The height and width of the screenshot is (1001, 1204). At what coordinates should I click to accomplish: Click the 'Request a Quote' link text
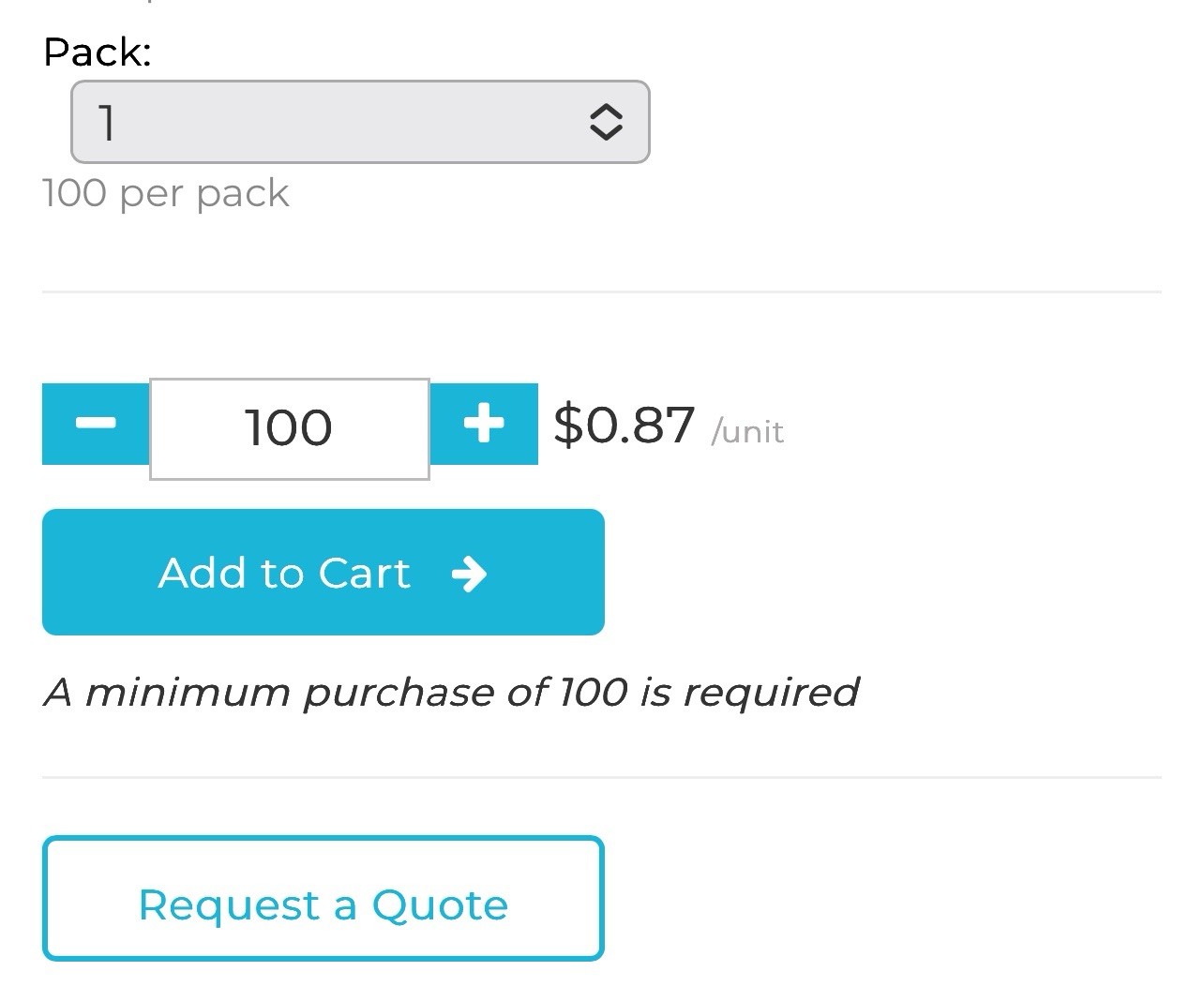[x=324, y=905]
